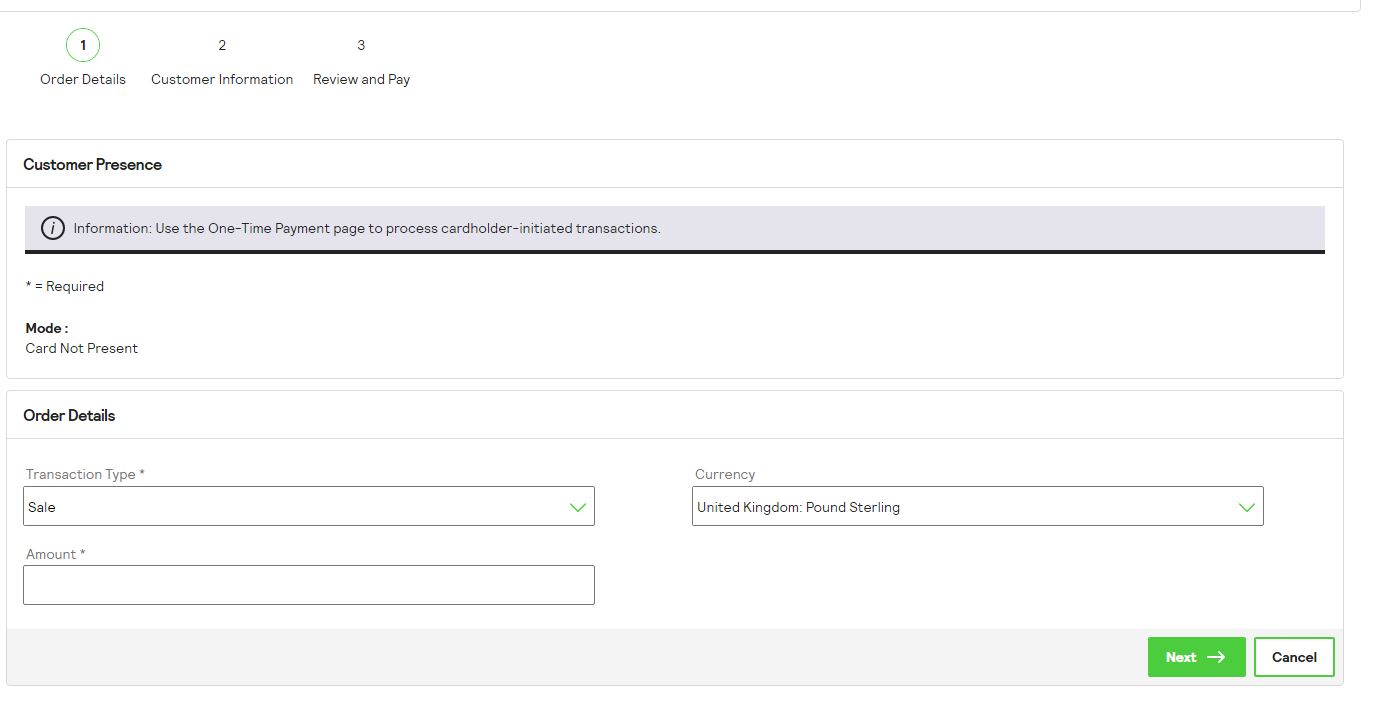This screenshot has width=1380, height=723.
Task: Click the Customer Presence section header
Action: click(93, 164)
